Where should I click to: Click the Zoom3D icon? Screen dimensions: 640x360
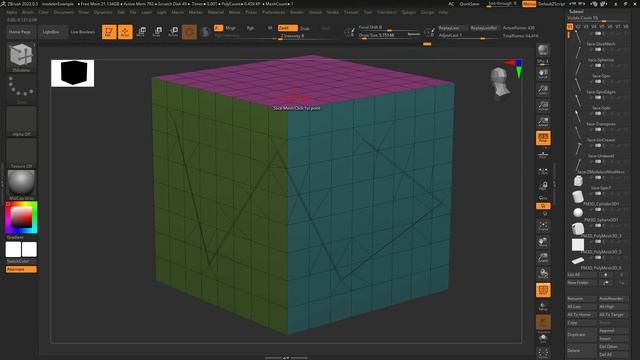coord(543,258)
